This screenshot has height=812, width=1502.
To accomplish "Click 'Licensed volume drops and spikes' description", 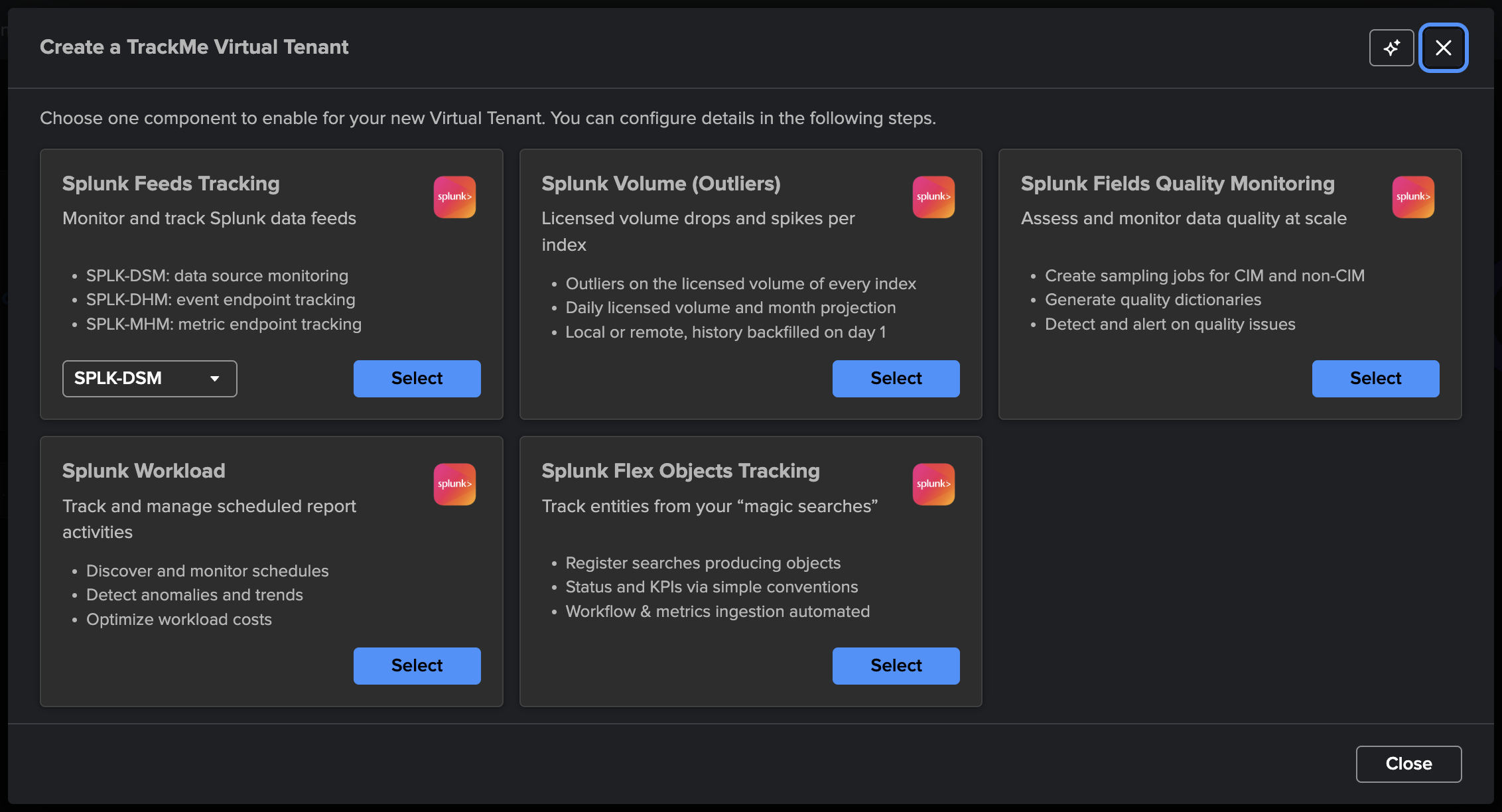I will pyautogui.click(x=698, y=232).
